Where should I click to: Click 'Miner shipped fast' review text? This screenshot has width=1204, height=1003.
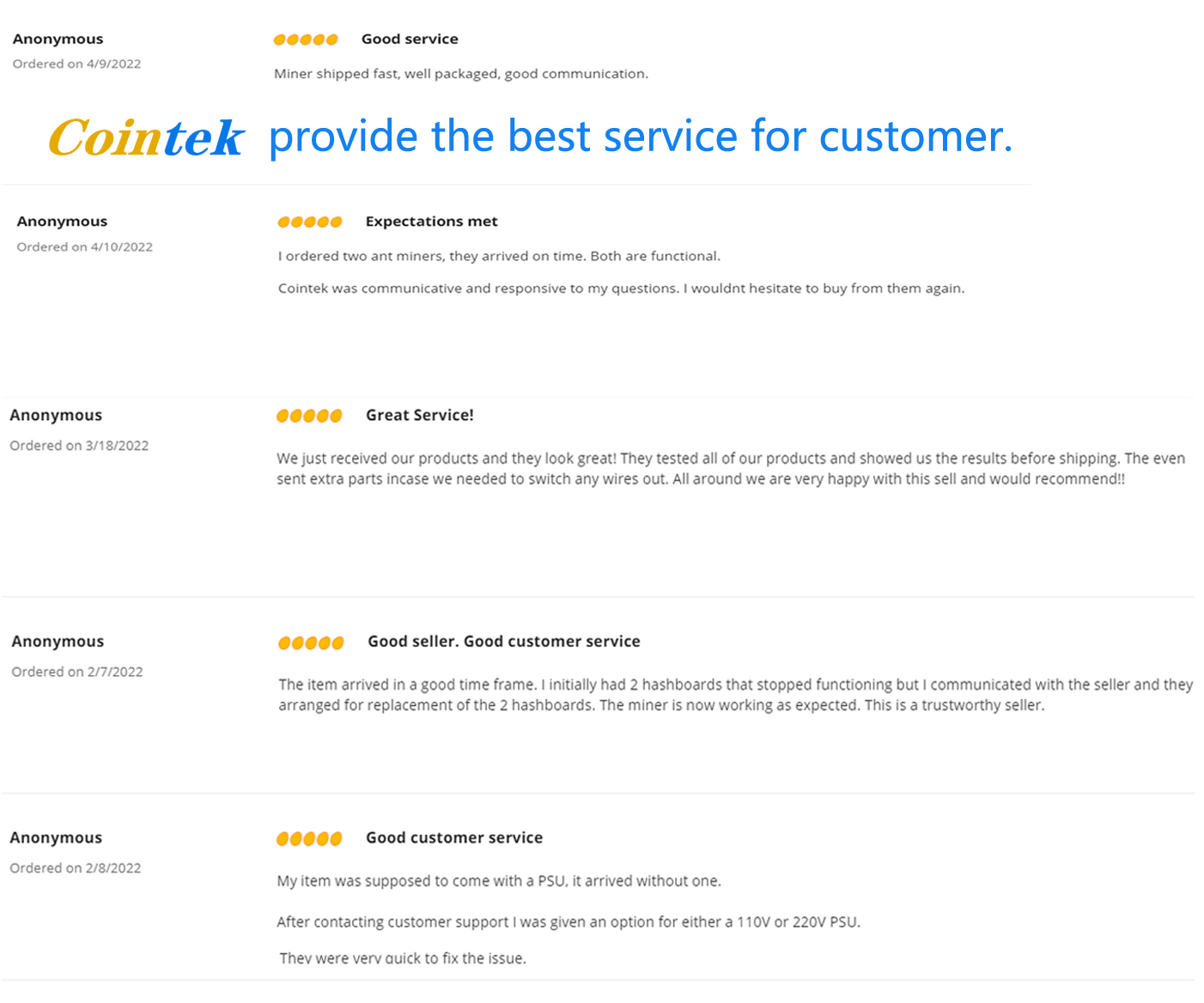[x=461, y=74]
